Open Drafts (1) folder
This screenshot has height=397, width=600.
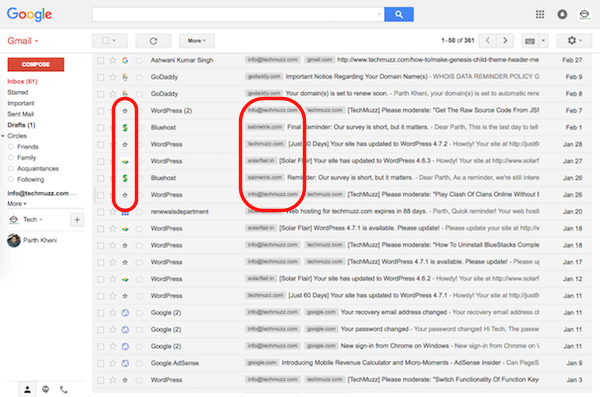21,125
